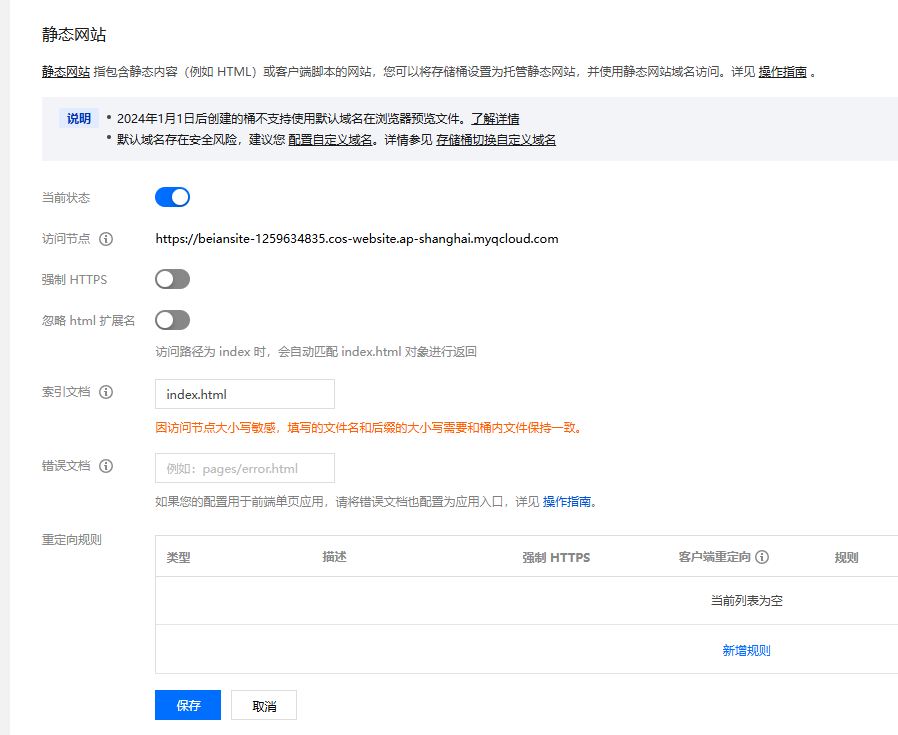The image size is (898, 735).
Task: Click the access endpoint URL text
Action: tap(357, 239)
